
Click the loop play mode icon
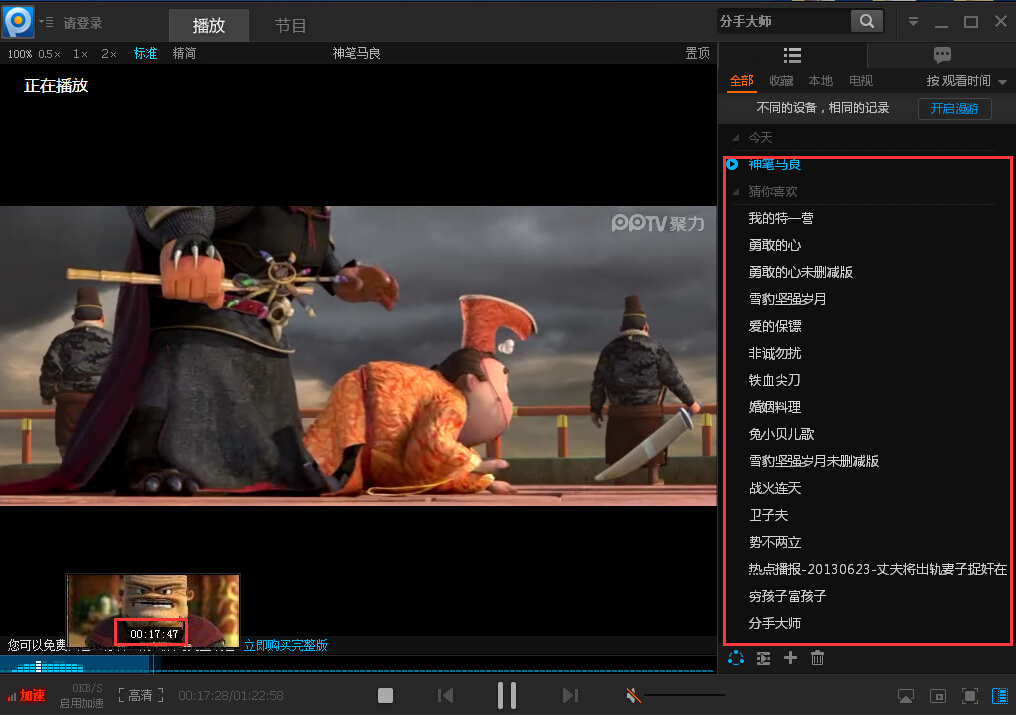click(736, 658)
